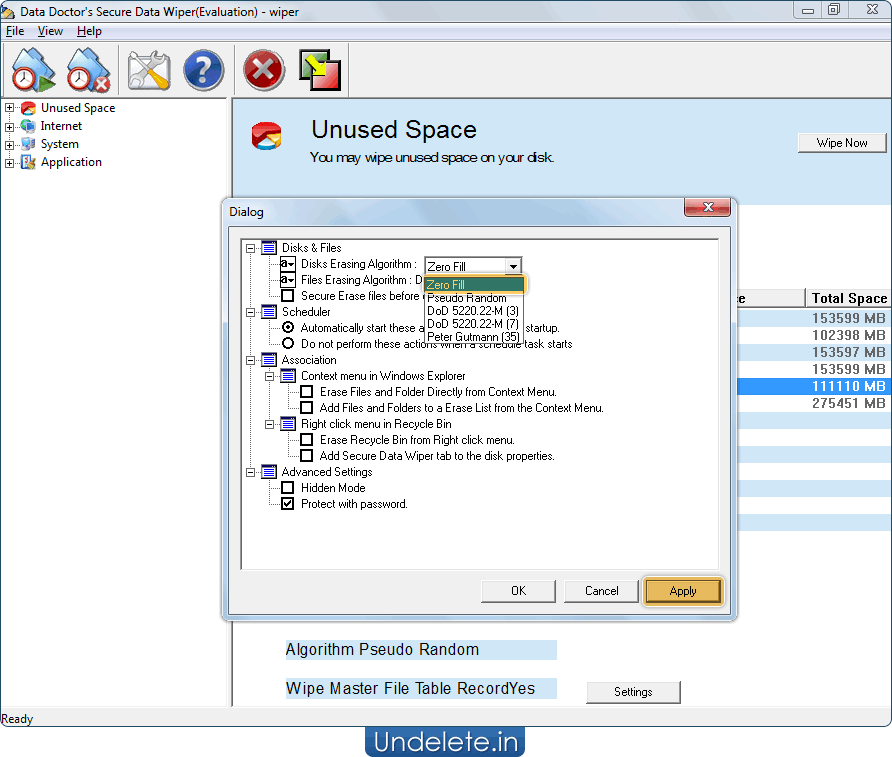
Task: Click the Internet globe icon in tree
Action: 28,126
